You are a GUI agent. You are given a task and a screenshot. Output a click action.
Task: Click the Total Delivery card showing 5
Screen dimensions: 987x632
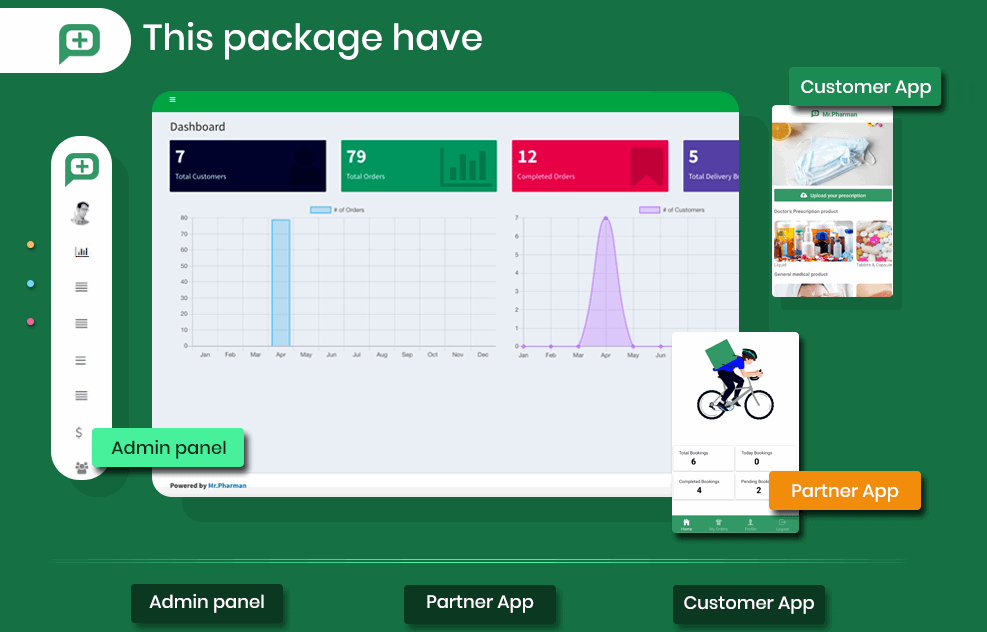point(711,166)
